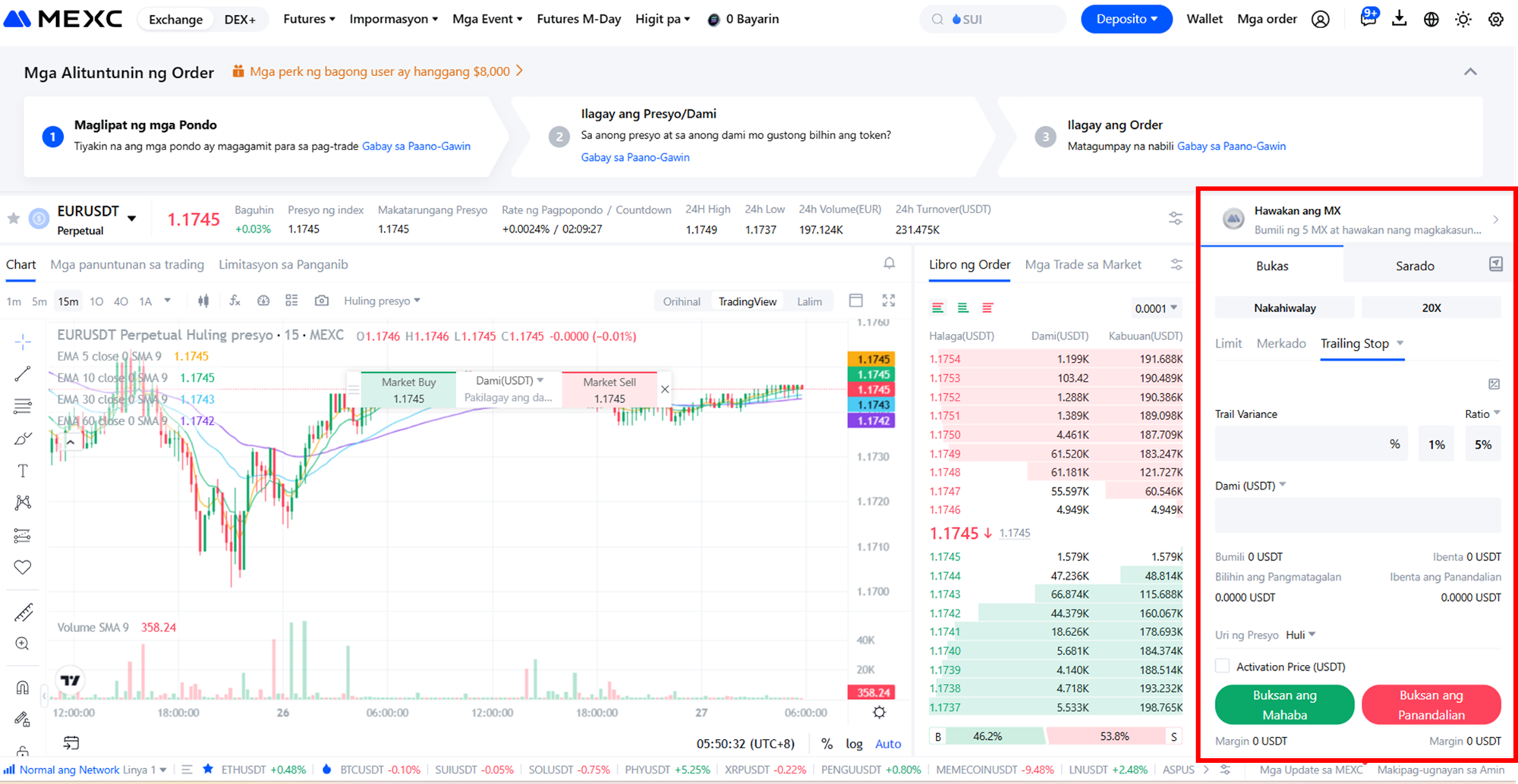The height and width of the screenshot is (784, 1518).
Task: Expand chart to fullscreen icon
Action: click(888, 301)
